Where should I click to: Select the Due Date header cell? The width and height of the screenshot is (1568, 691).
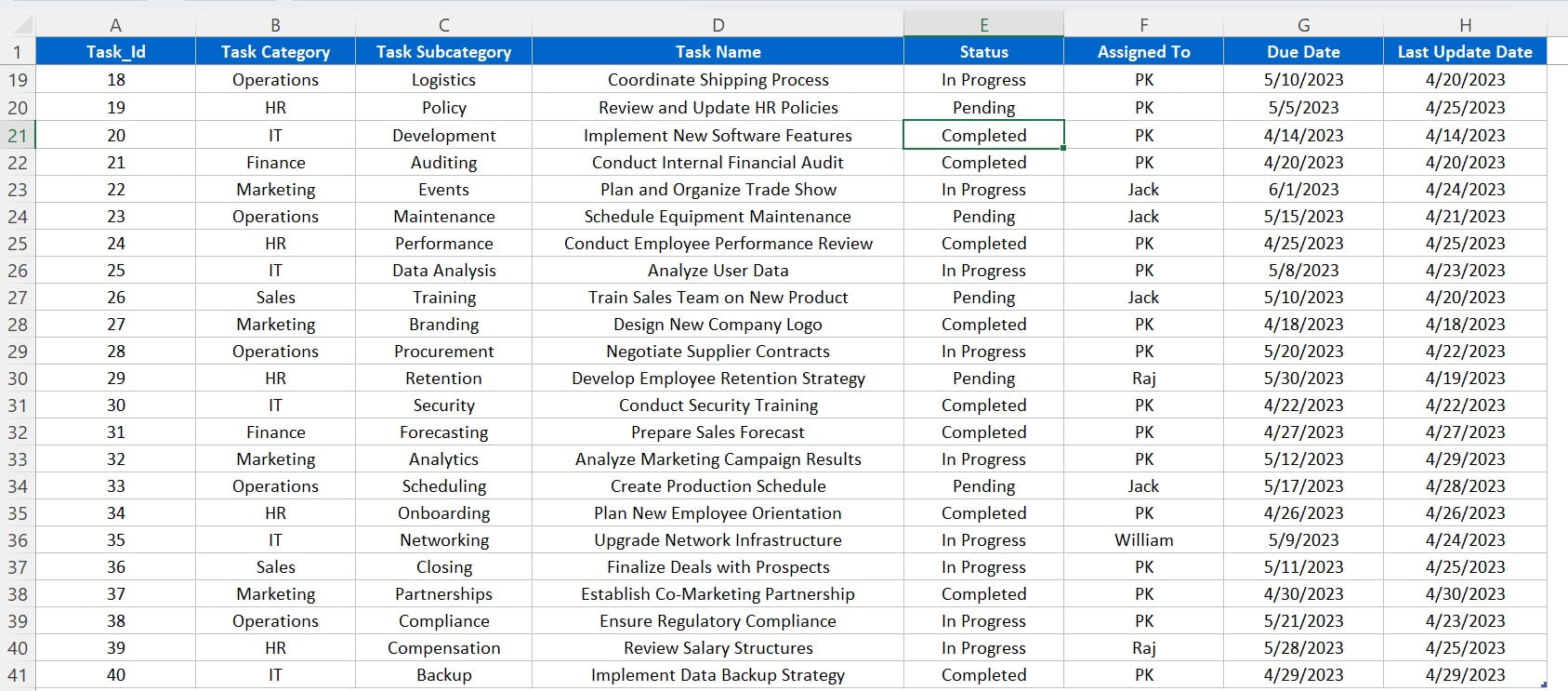1303,52
